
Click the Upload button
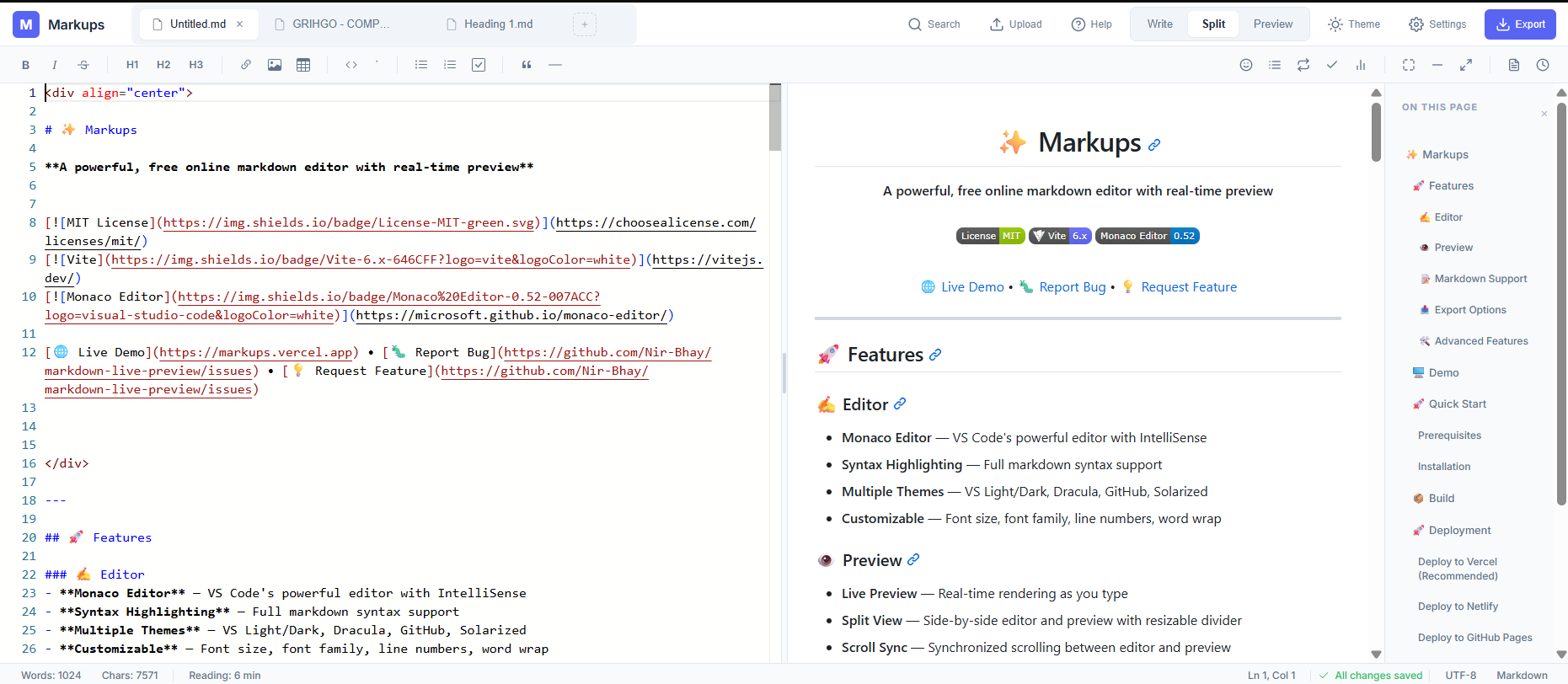click(1016, 24)
